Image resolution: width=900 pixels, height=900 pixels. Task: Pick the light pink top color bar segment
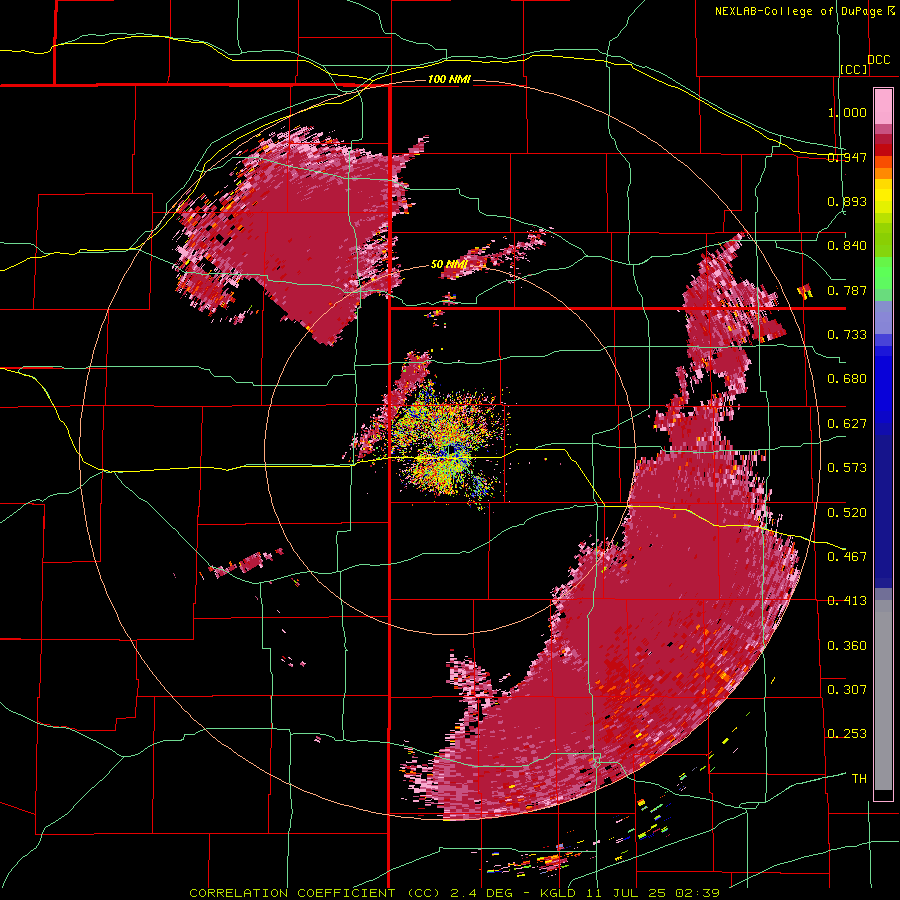coord(883,106)
